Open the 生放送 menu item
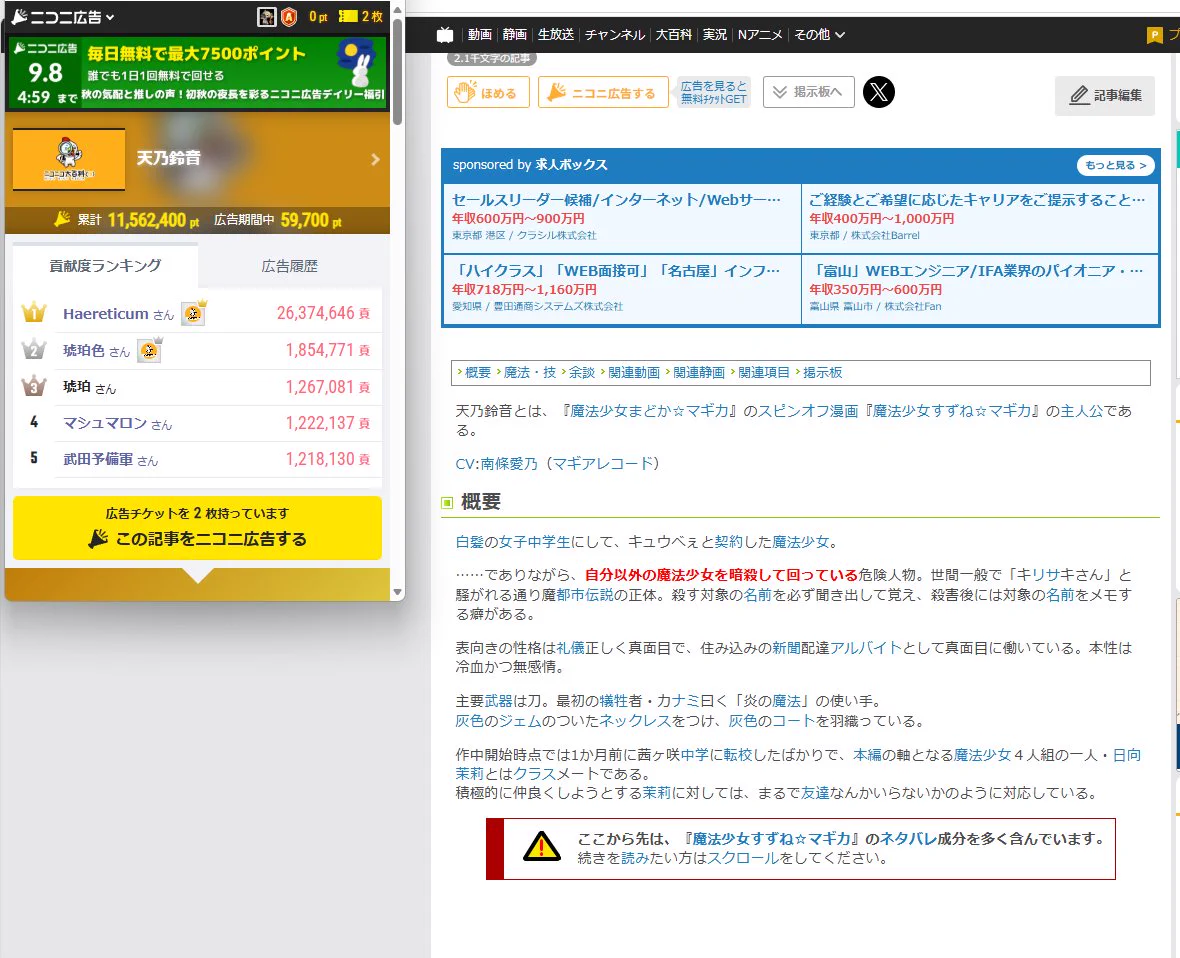This screenshot has height=958, width=1180. click(x=556, y=35)
